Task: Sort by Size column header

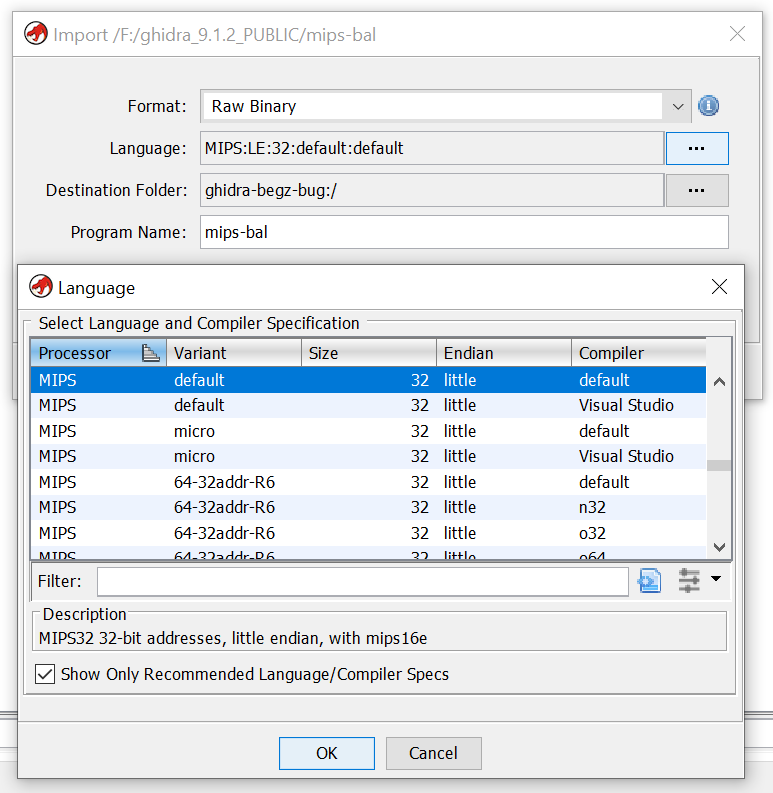Action: 369,353
